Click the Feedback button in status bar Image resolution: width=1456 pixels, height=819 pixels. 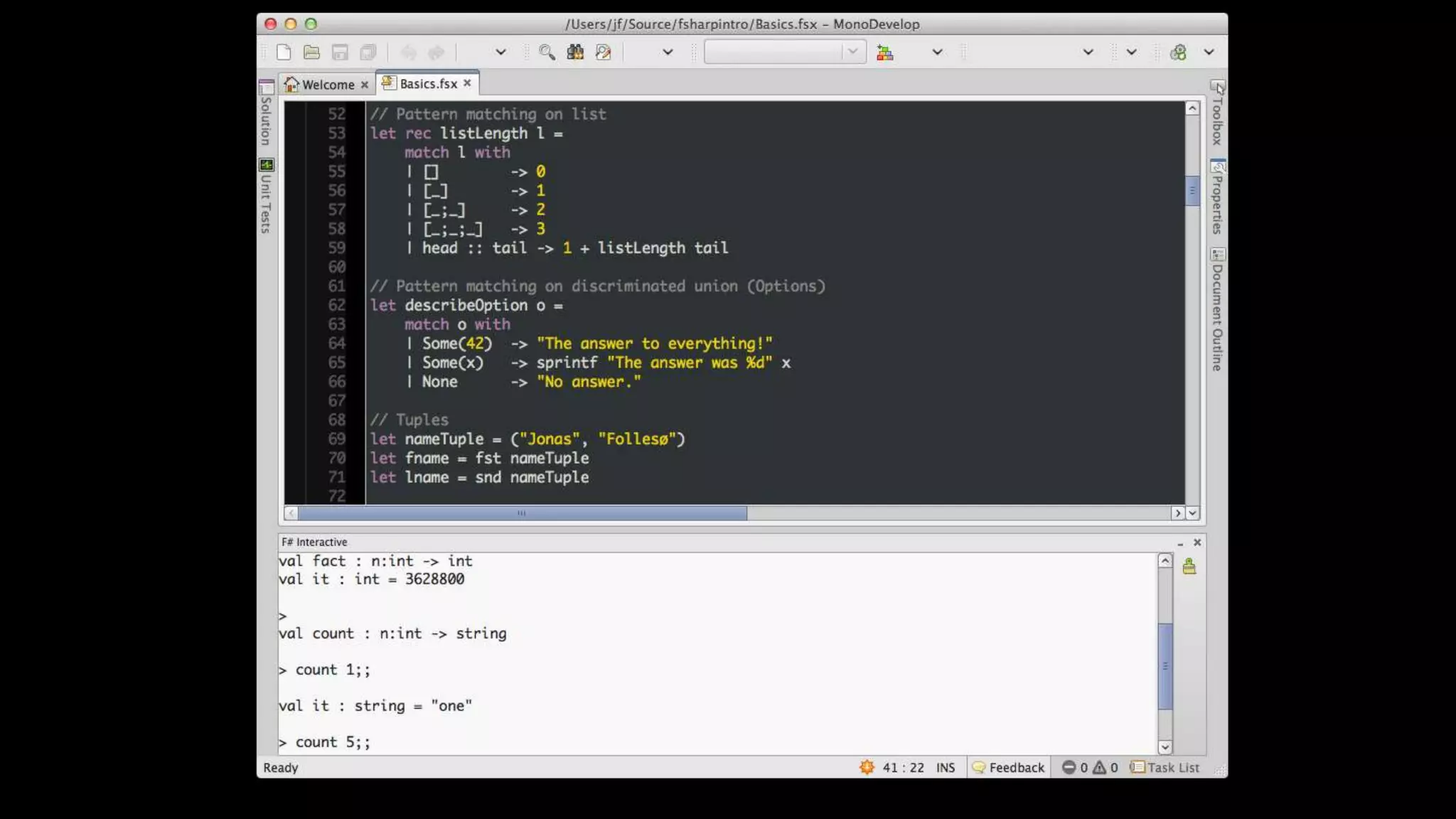1008,768
